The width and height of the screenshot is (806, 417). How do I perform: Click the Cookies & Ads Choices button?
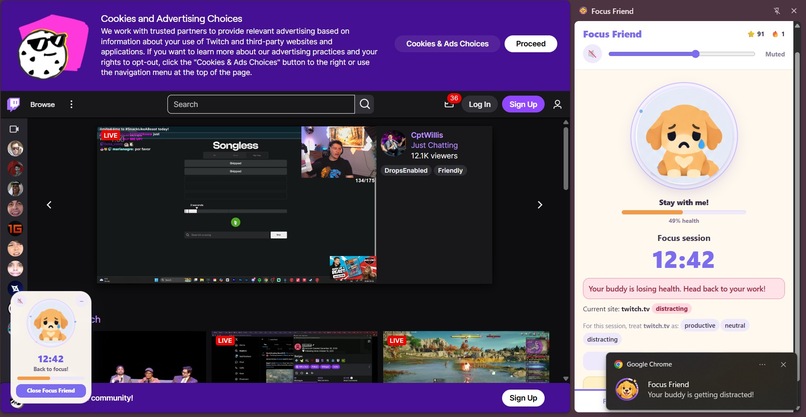[447, 44]
